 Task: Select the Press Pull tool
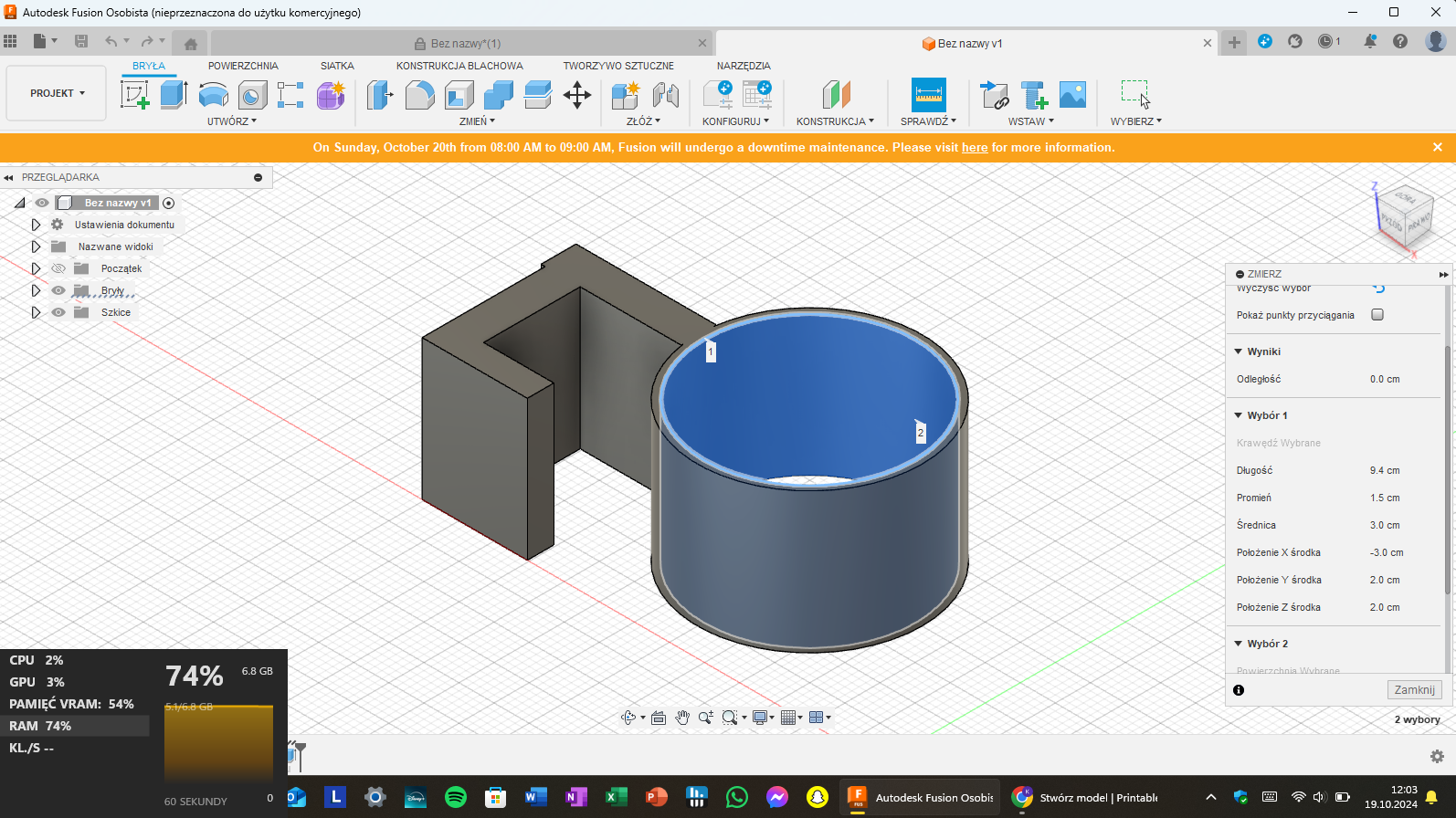coord(379,94)
